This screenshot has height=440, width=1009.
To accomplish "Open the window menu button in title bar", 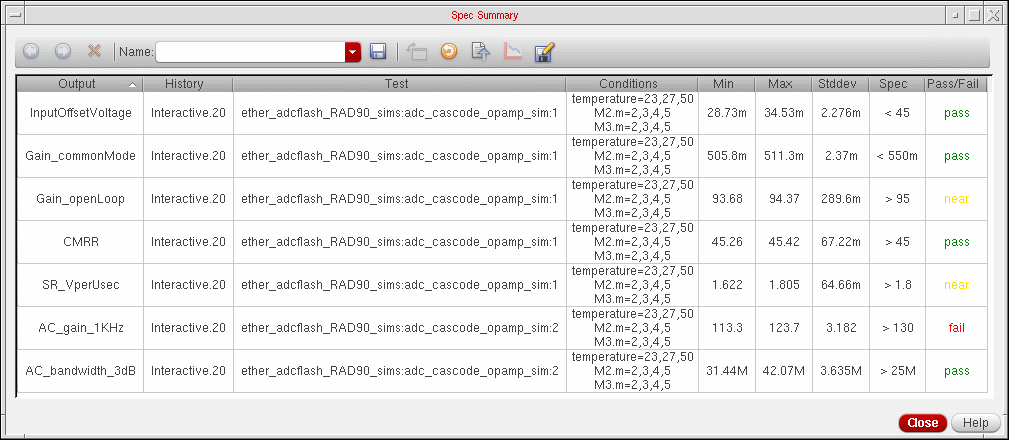I will (14, 15).
